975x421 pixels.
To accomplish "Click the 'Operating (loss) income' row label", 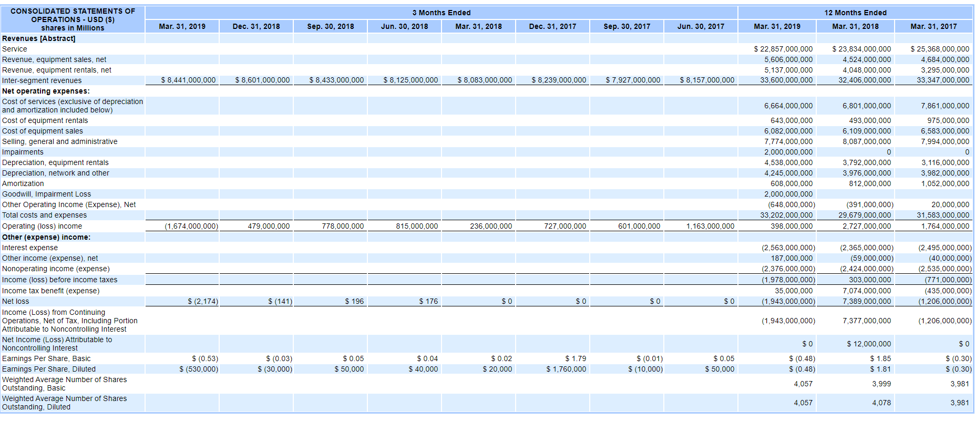I will tap(42, 226).
